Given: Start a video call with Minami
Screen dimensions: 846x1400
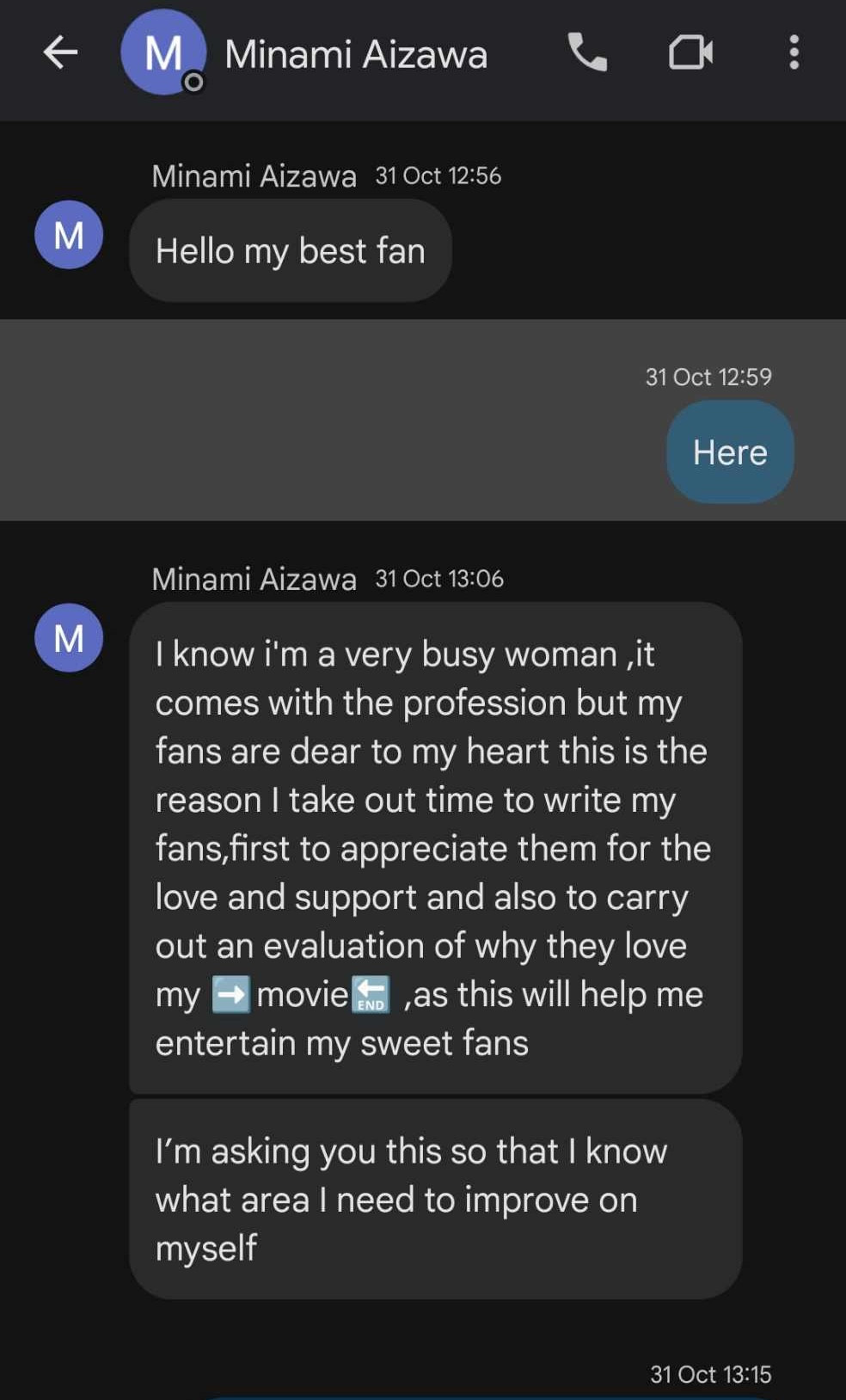Looking at the screenshot, I should point(690,52).
